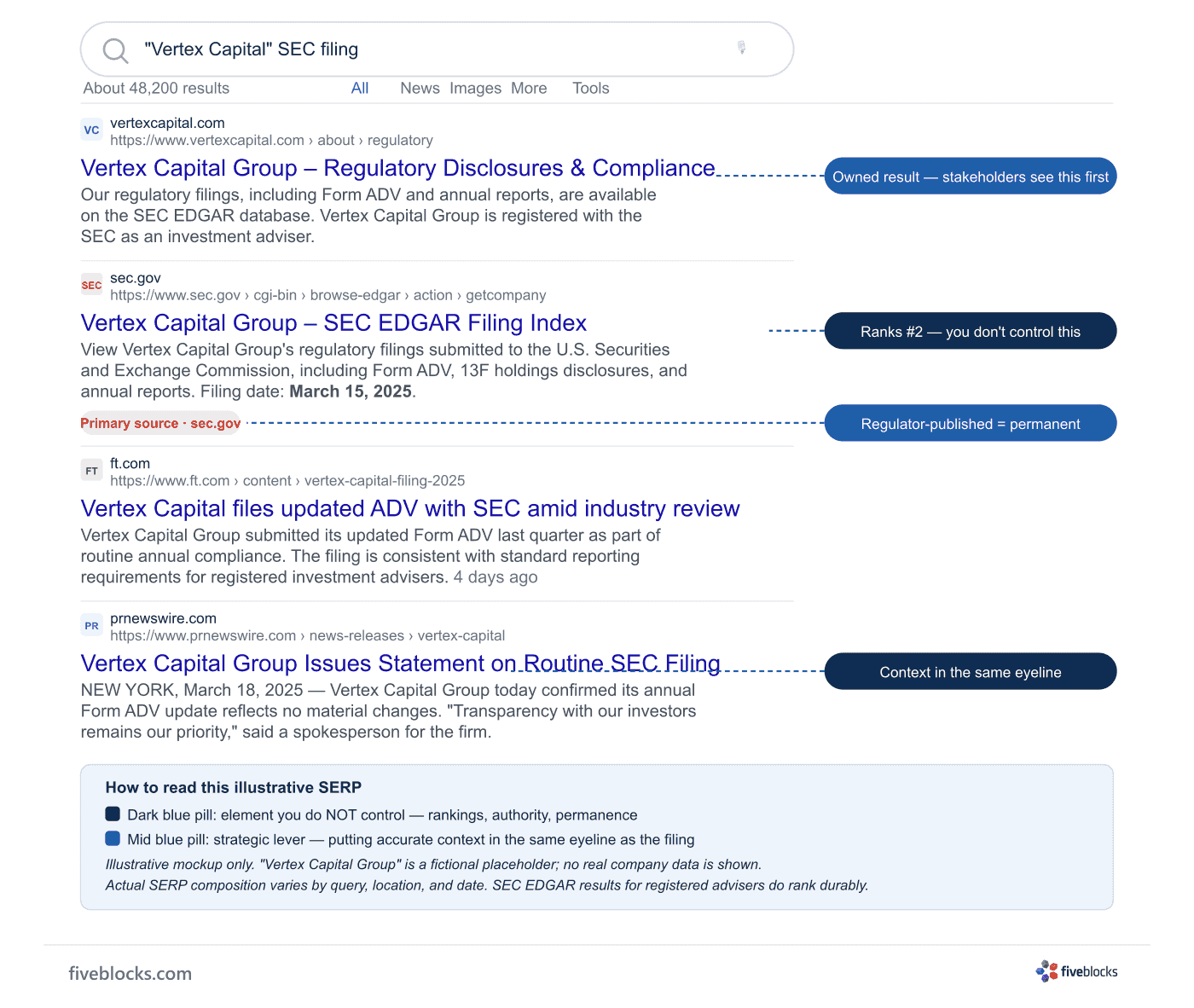This screenshot has width=1194, height=1008.
Task: Click the dark blue legend swatch
Action: 113,814
